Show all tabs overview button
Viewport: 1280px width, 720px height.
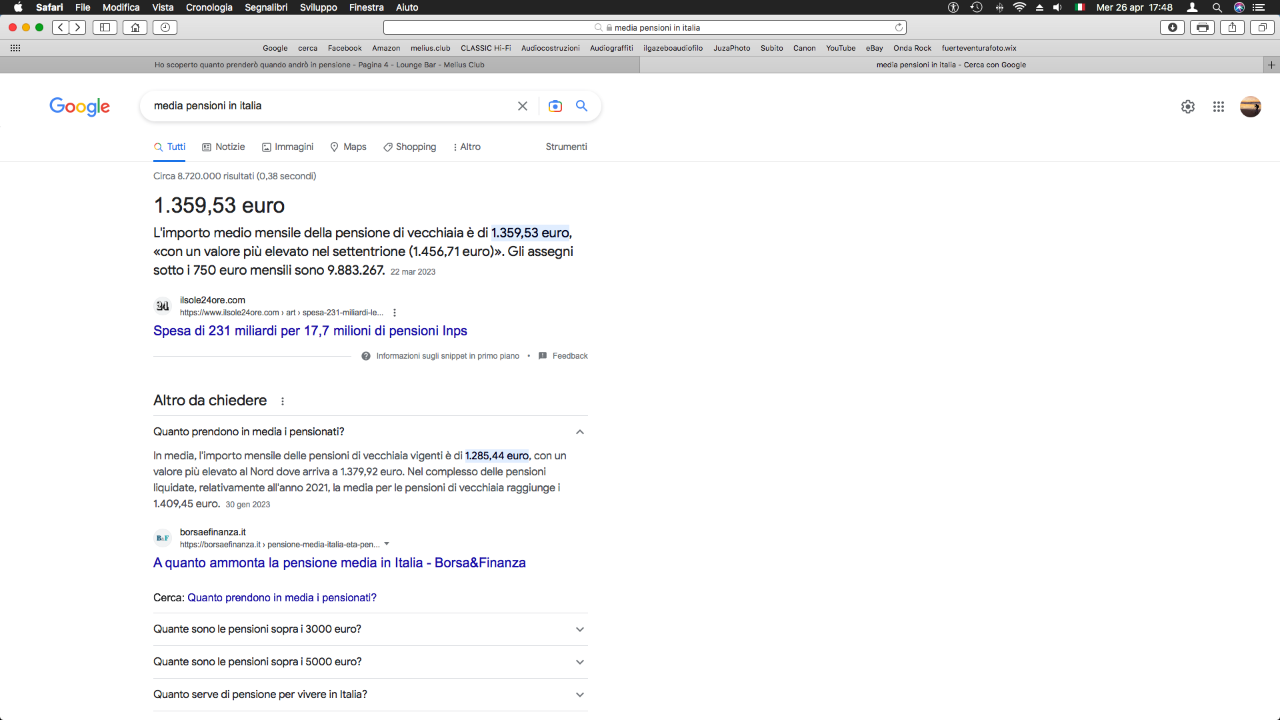[1262, 27]
